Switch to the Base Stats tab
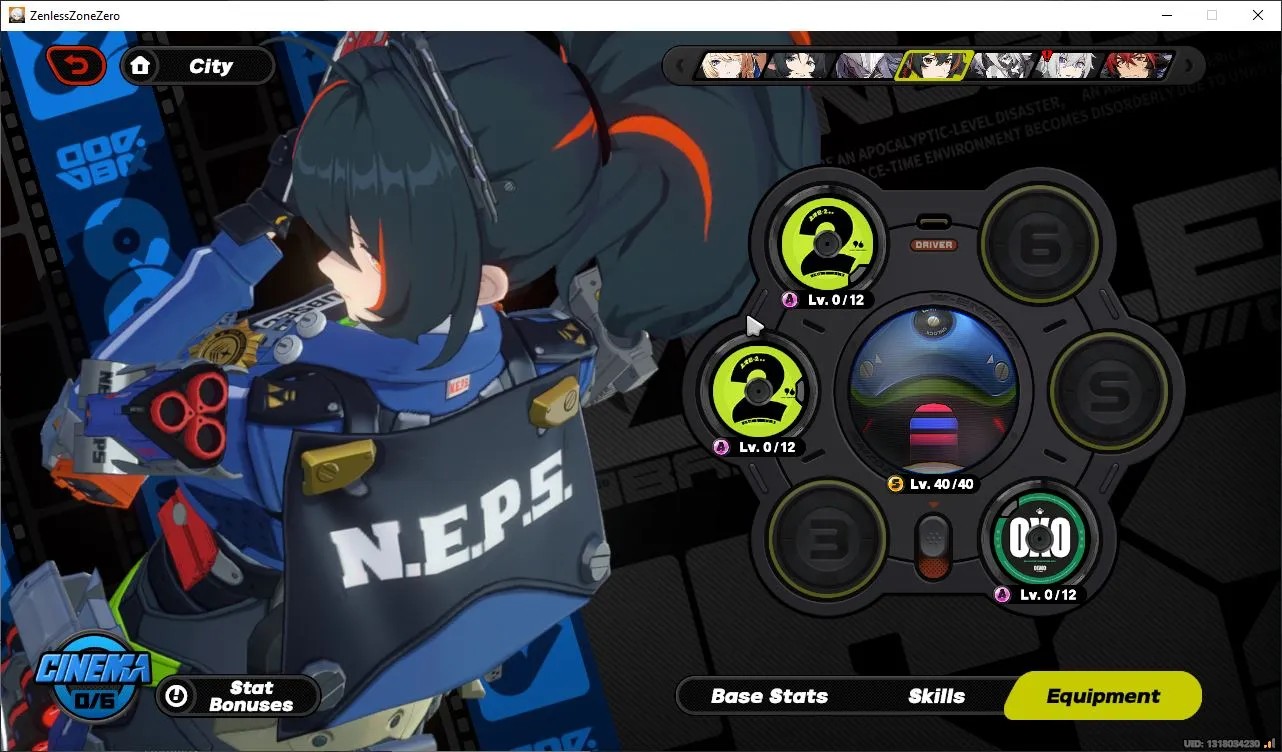The height and width of the screenshot is (752, 1282). click(769, 696)
